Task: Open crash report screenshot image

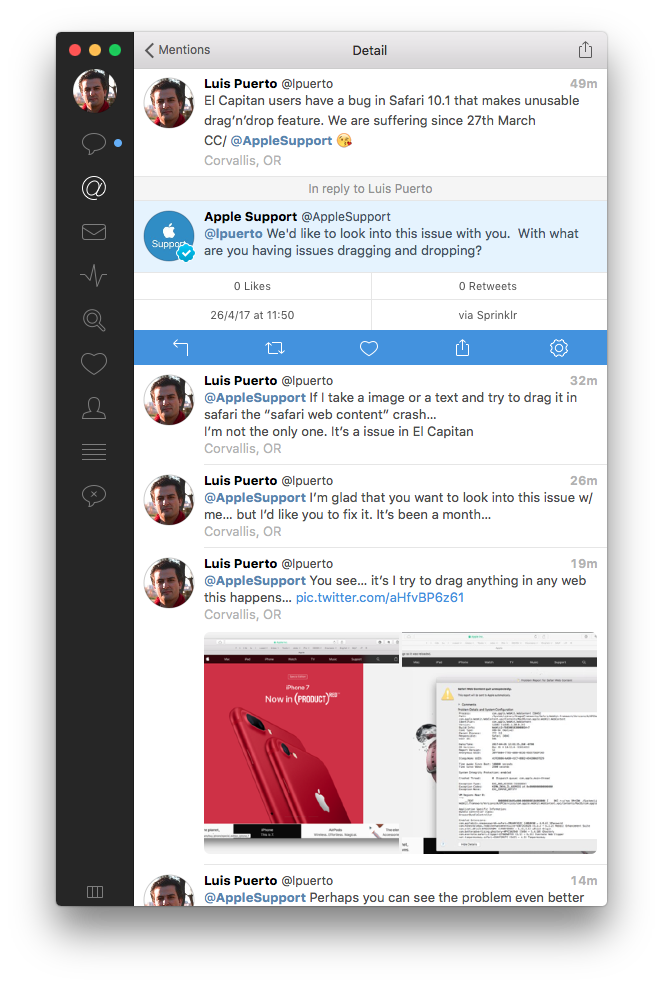Action: pos(499,743)
